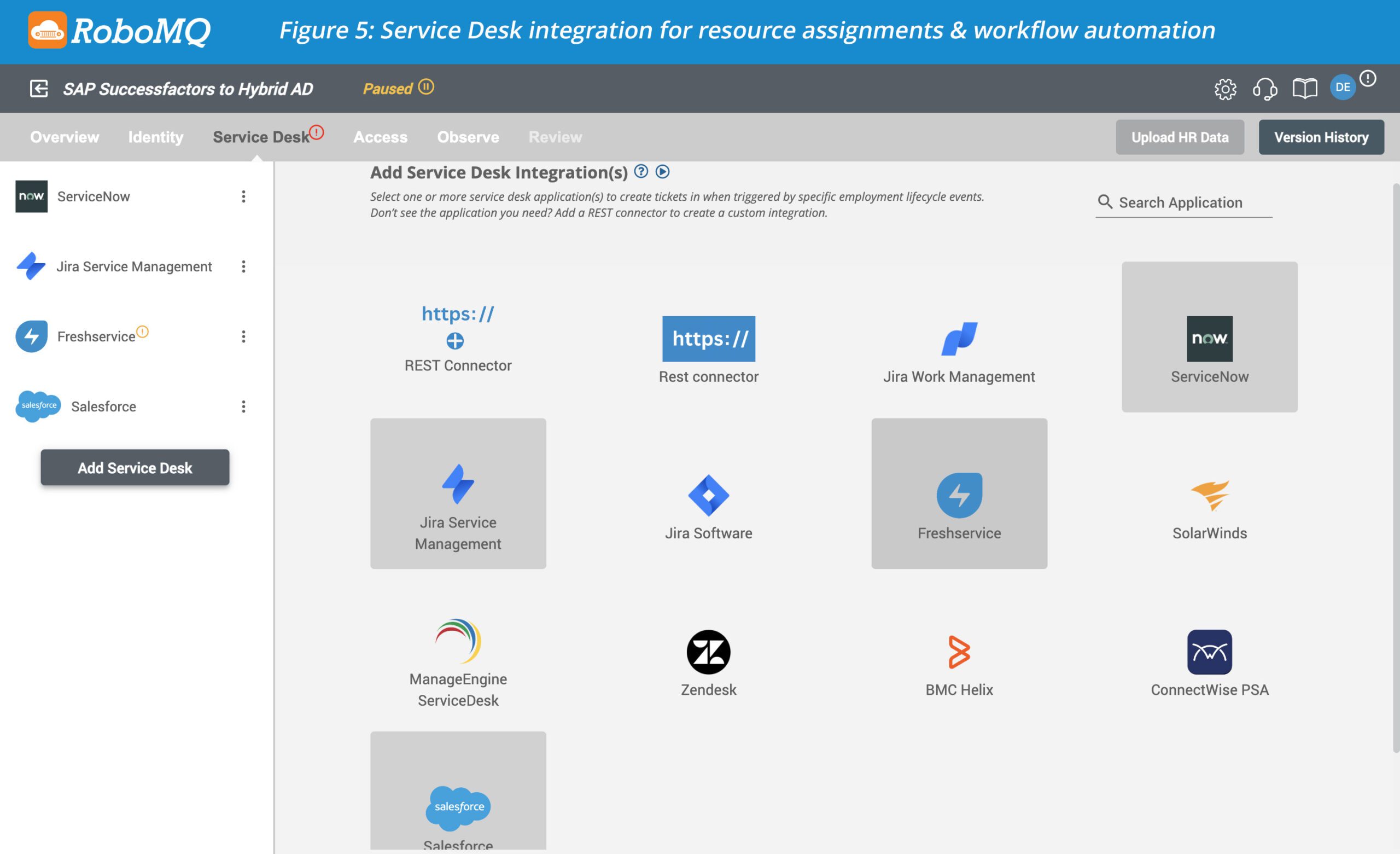Click the vertical scrollbar on right edge

coord(1396,467)
